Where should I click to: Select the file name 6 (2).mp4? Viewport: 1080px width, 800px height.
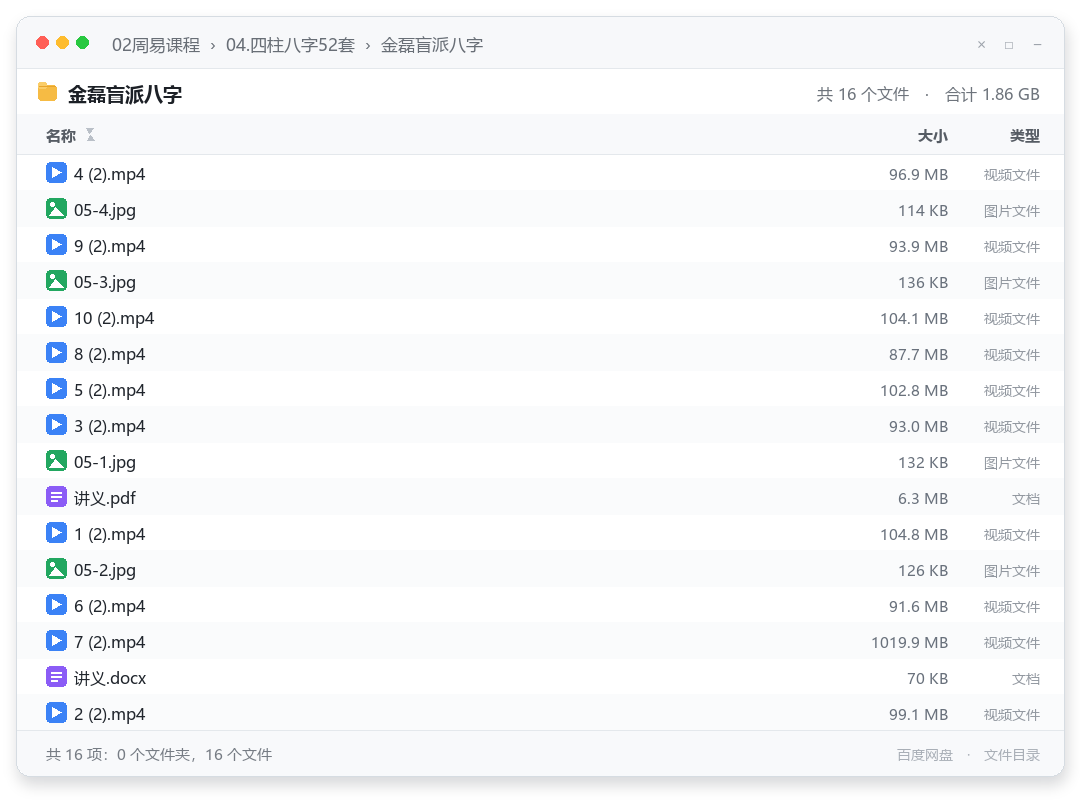110,606
